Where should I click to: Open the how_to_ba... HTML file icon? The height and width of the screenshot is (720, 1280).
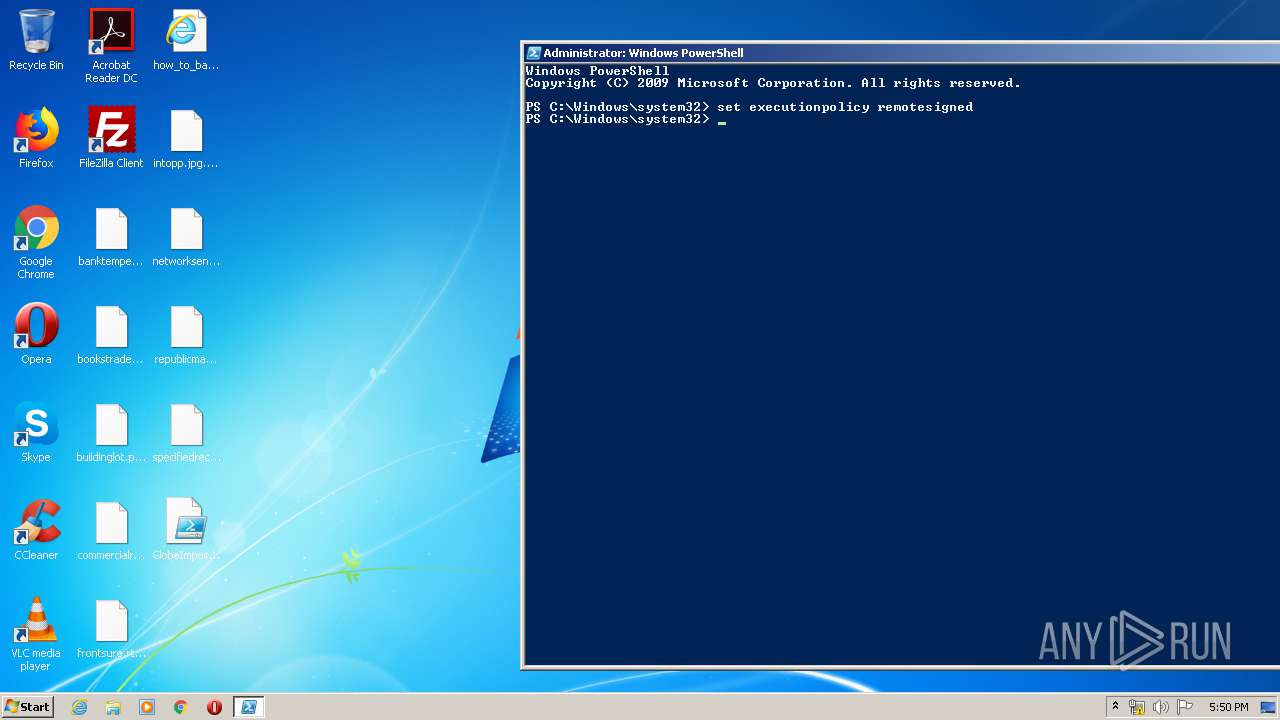tap(186, 40)
